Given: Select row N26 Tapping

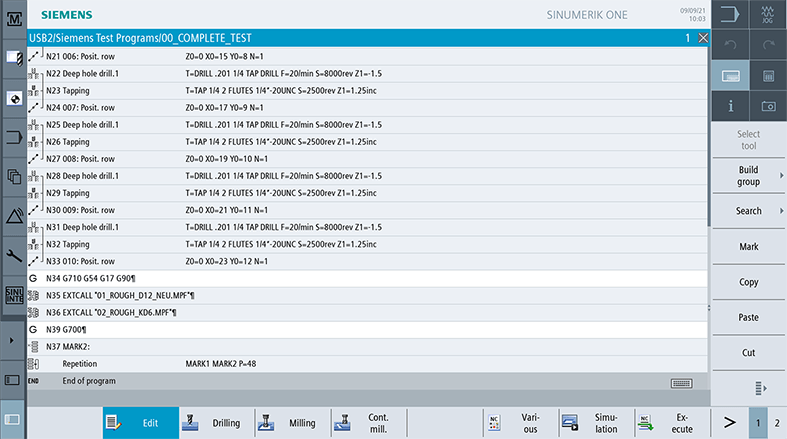Looking at the screenshot, I should coord(367,142).
